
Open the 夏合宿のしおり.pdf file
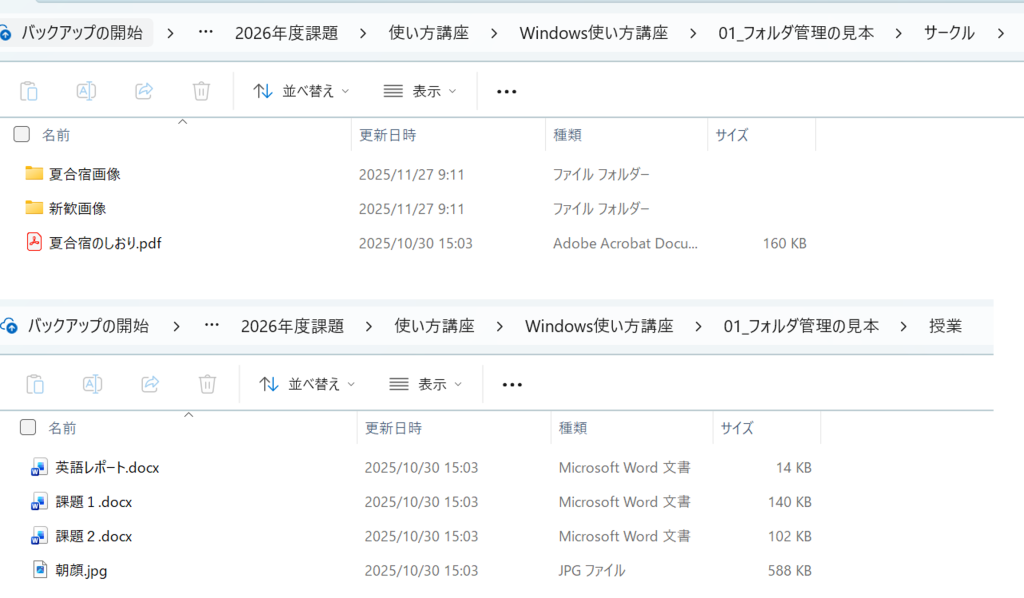click(x=104, y=243)
